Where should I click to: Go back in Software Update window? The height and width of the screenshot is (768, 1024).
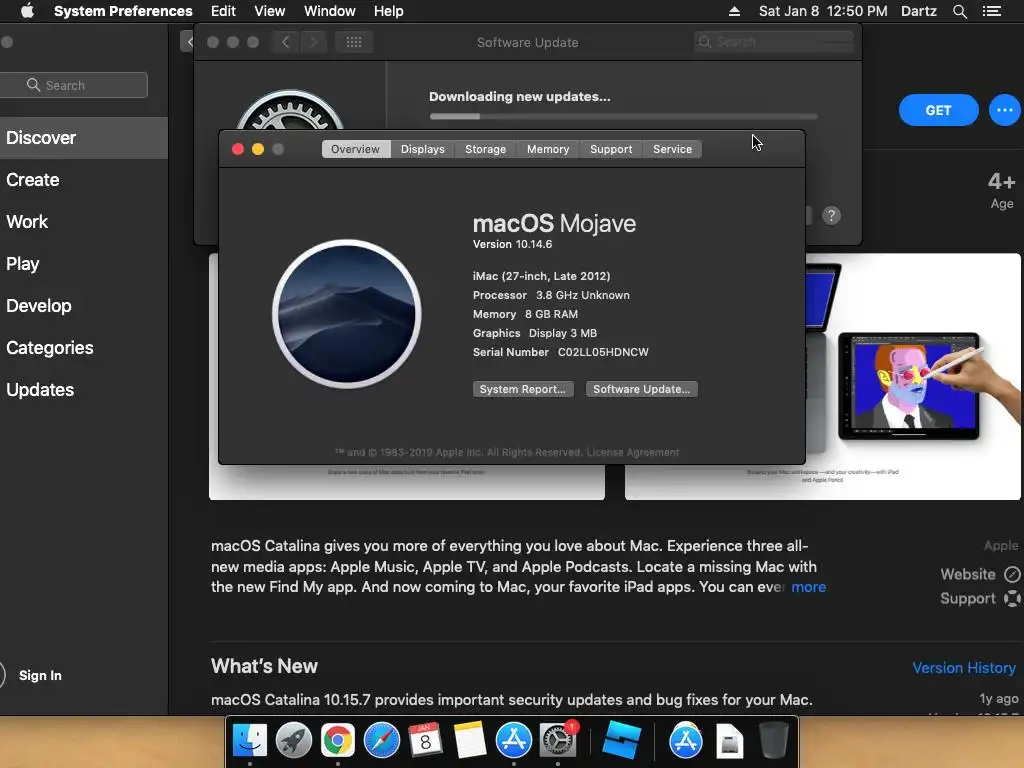[x=285, y=42]
